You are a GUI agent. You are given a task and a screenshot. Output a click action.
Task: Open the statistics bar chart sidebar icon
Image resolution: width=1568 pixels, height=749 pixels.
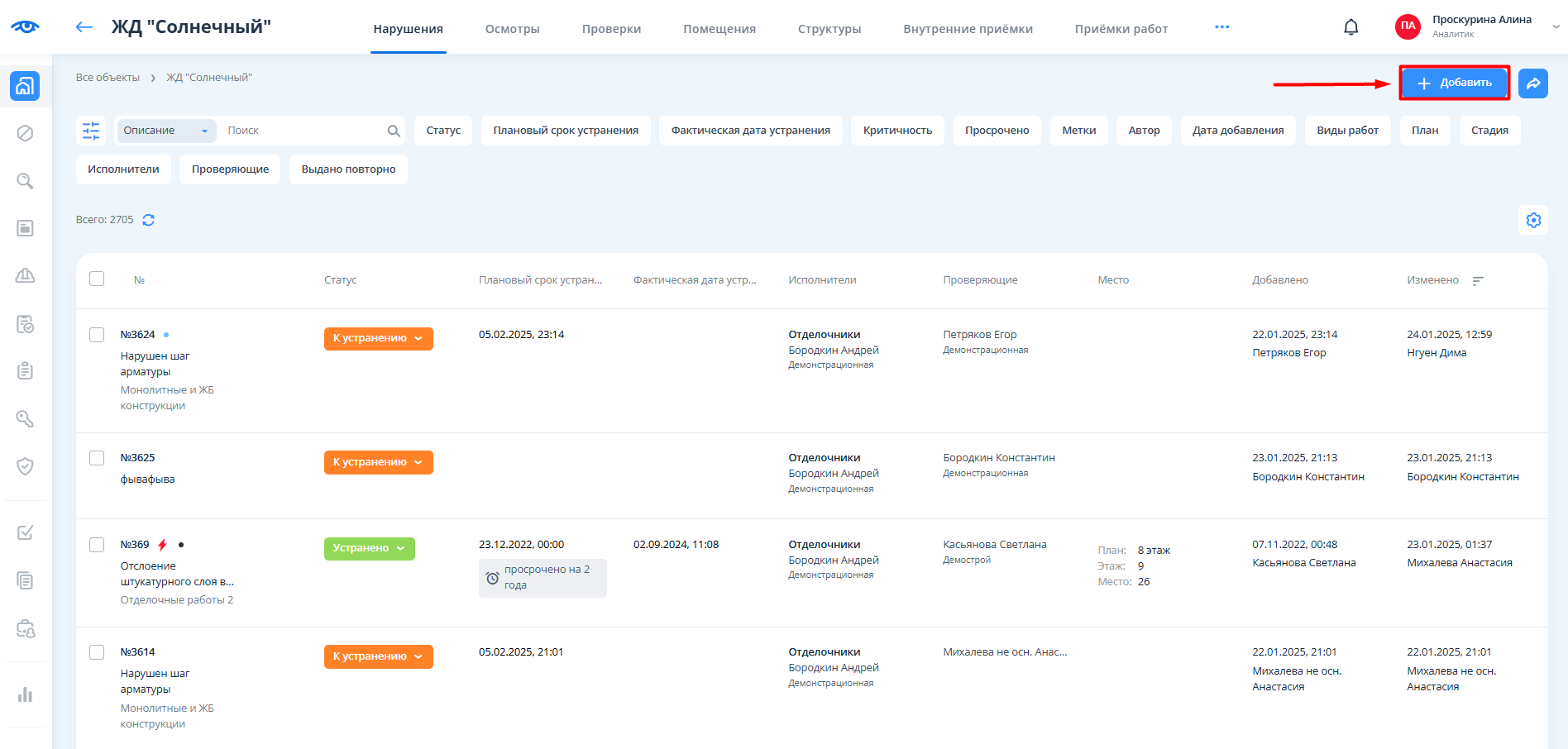pyautogui.click(x=26, y=694)
